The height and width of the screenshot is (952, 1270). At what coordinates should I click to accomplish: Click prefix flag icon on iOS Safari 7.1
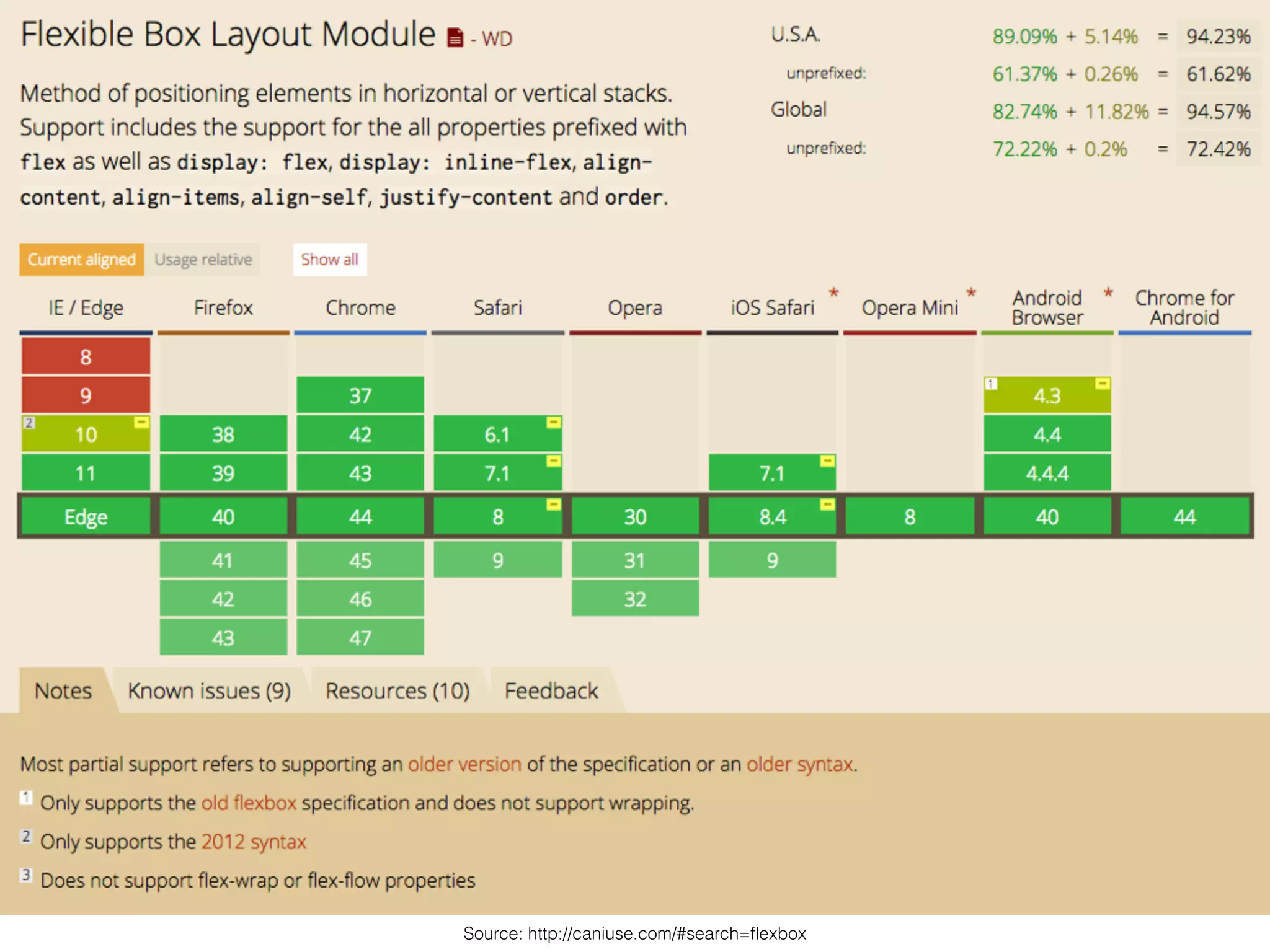click(827, 461)
